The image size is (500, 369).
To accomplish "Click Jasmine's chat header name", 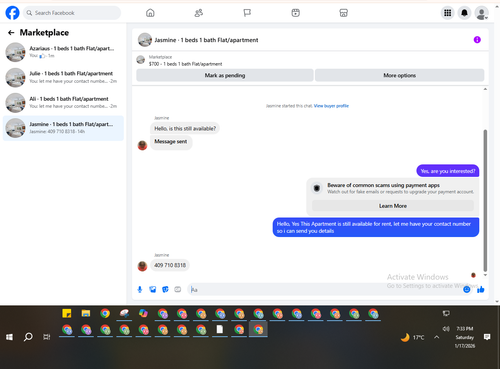I will (x=206, y=40).
